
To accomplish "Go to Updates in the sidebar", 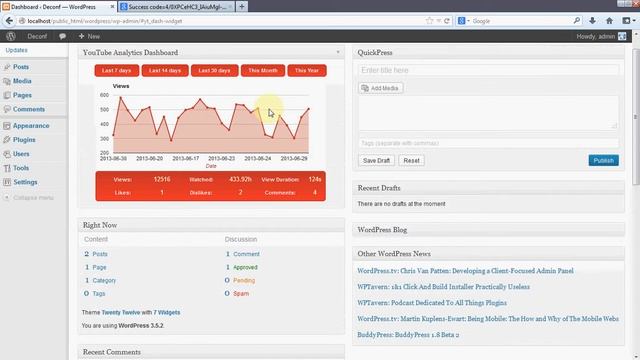I will click(16, 50).
